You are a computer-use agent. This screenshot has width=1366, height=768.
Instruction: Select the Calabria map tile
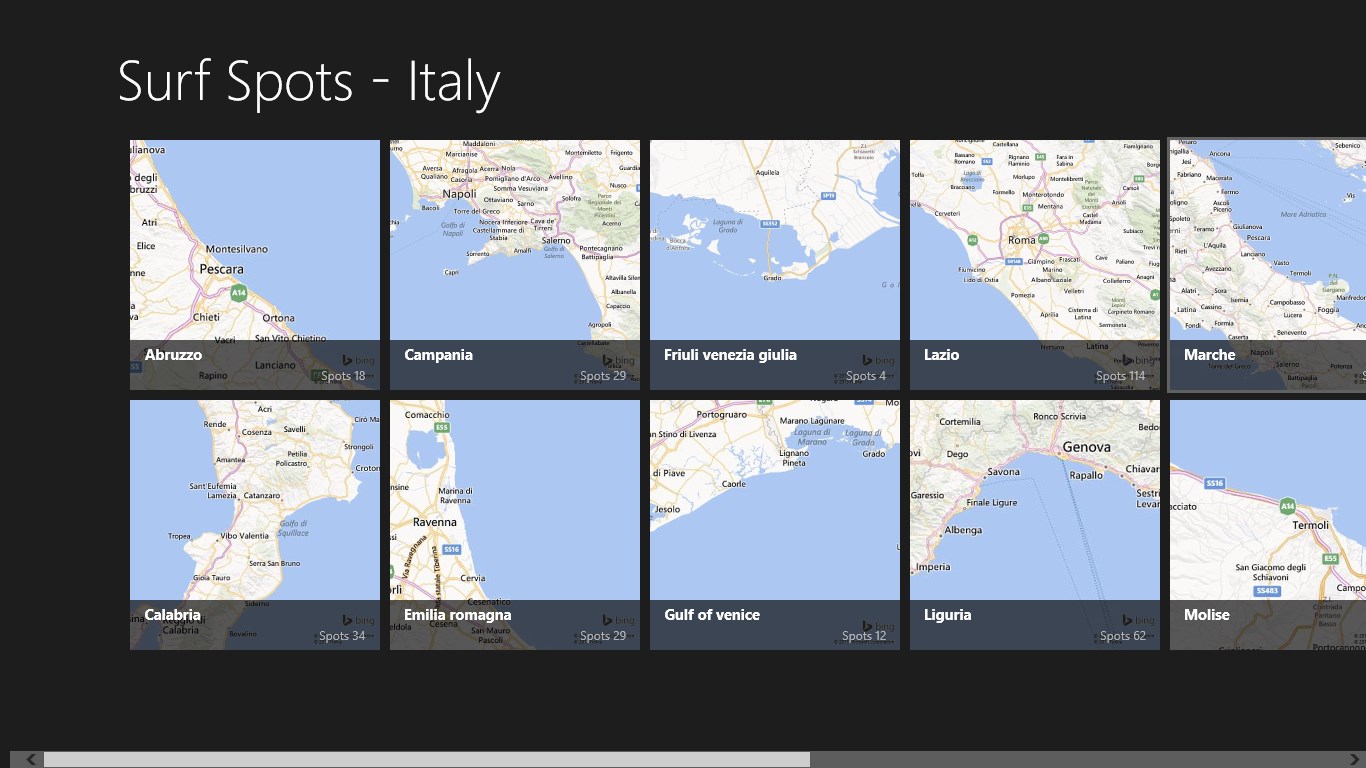[x=255, y=525]
